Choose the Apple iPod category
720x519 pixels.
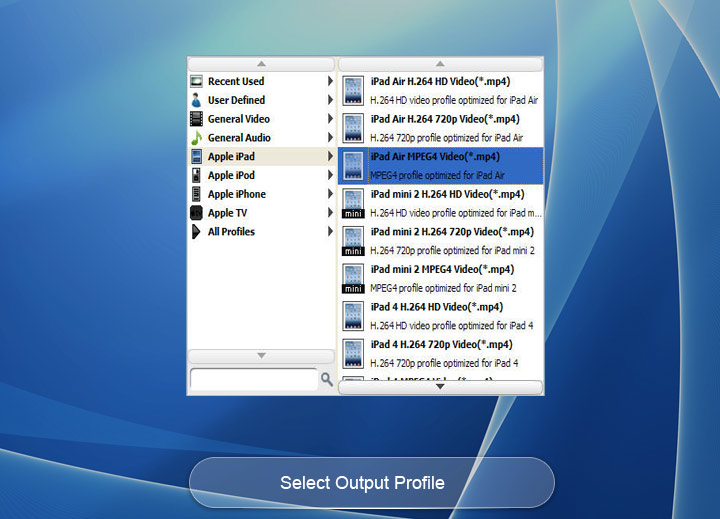tap(262, 175)
